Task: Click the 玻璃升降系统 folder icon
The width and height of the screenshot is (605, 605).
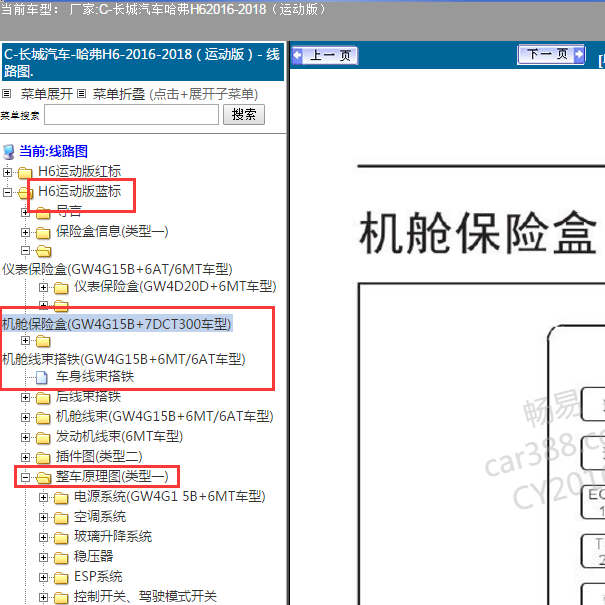Action: click(61, 538)
